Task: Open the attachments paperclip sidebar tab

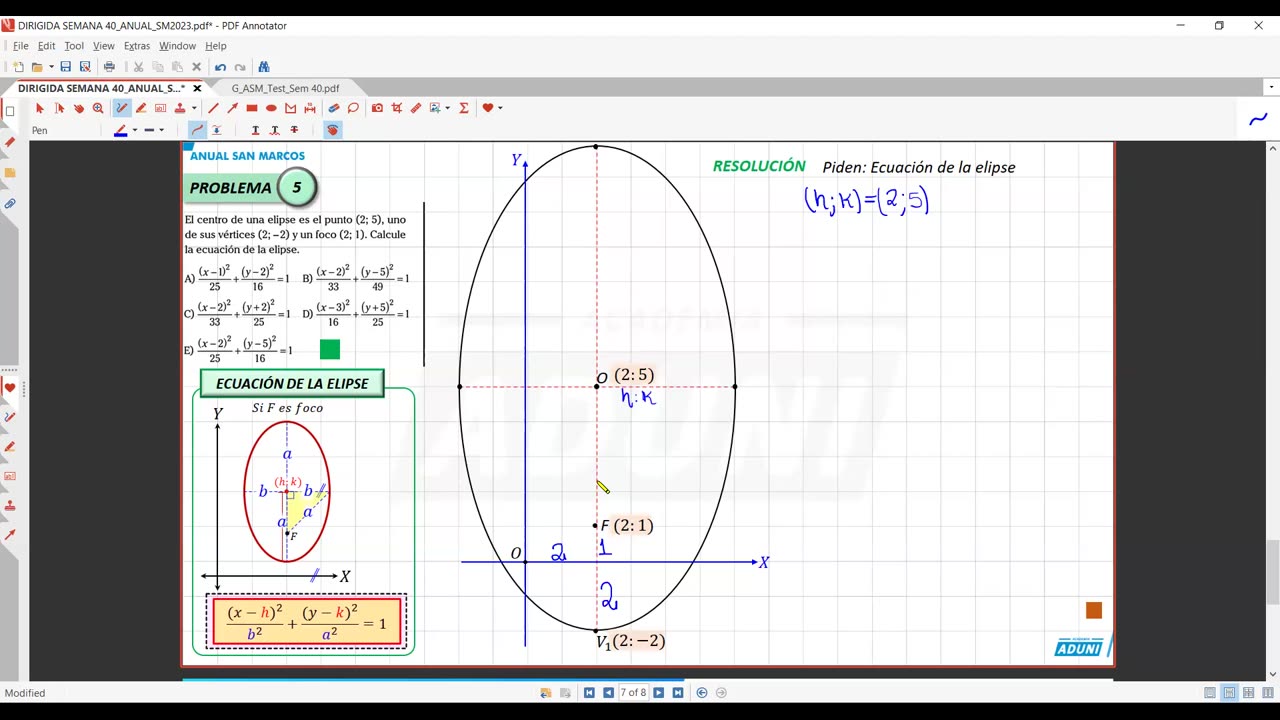Action: pos(10,204)
